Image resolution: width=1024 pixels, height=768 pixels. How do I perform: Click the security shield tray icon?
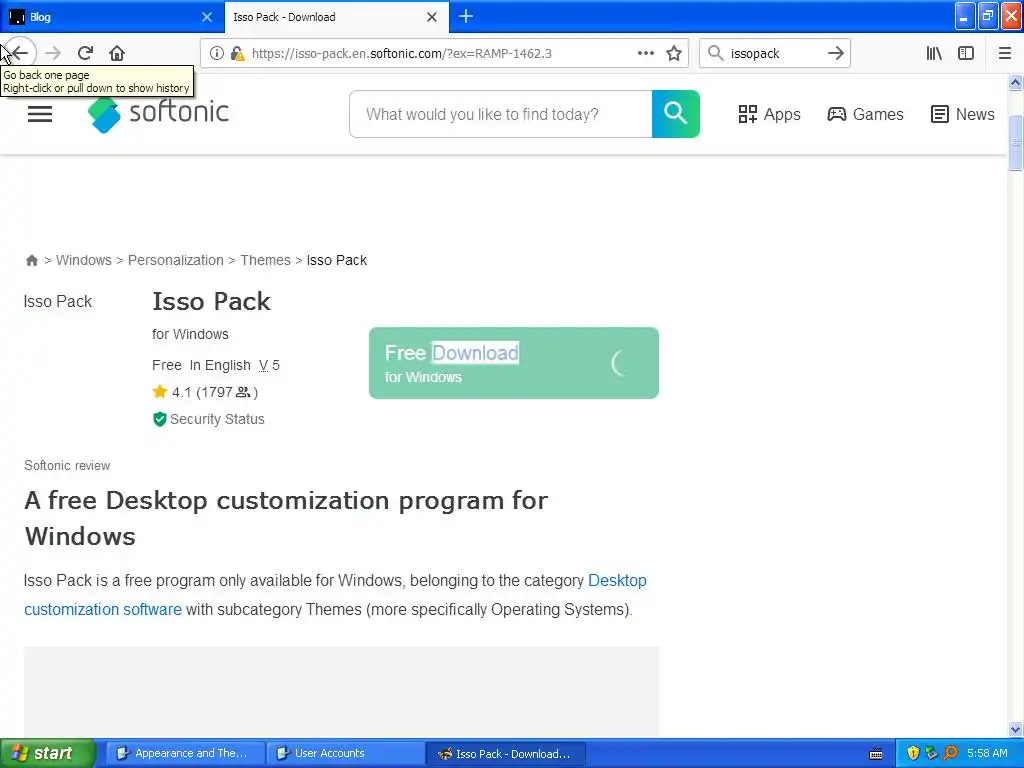pyautogui.click(x=913, y=753)
